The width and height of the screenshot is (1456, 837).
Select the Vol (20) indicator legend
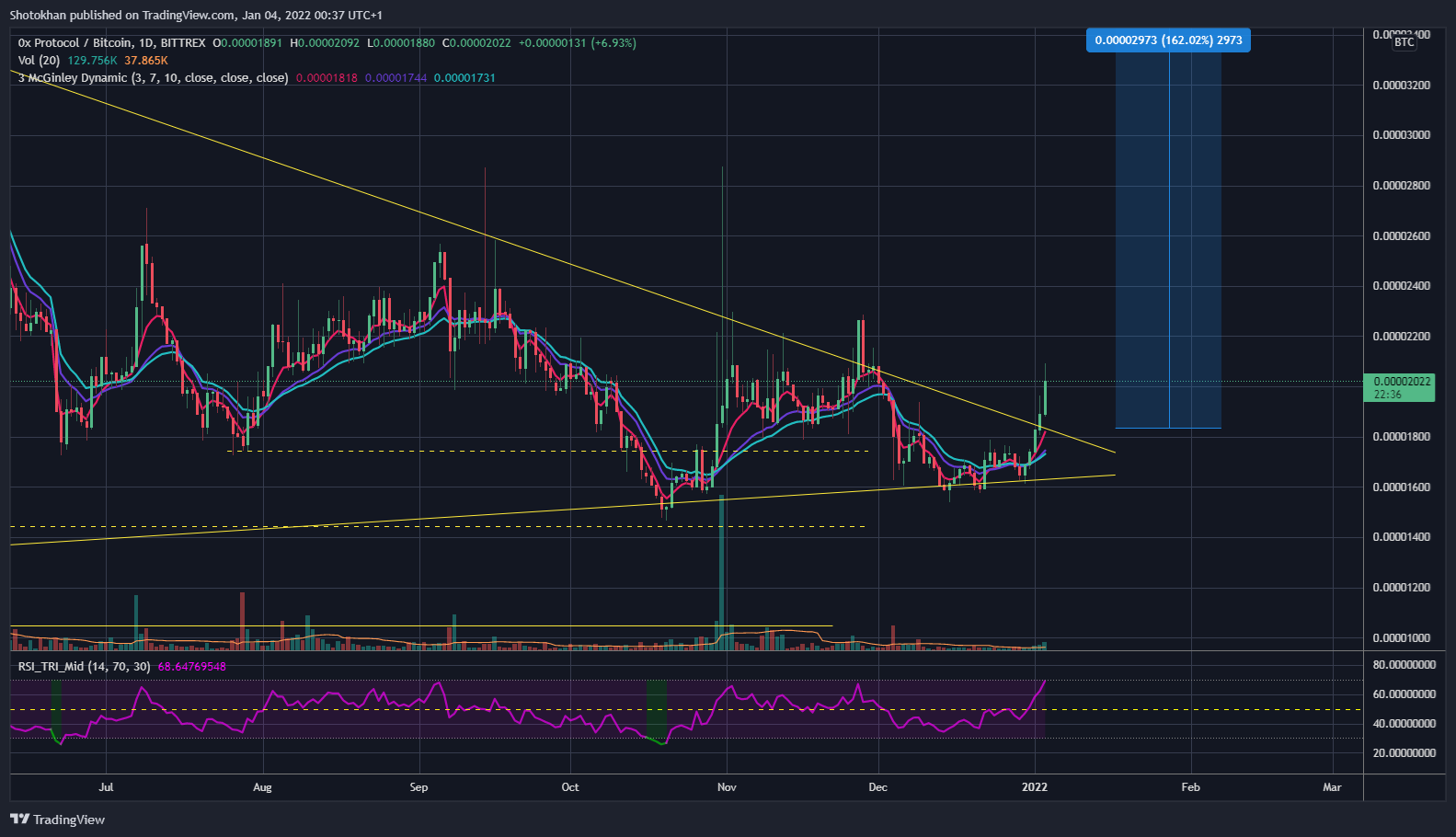click(x=39, y=61)
